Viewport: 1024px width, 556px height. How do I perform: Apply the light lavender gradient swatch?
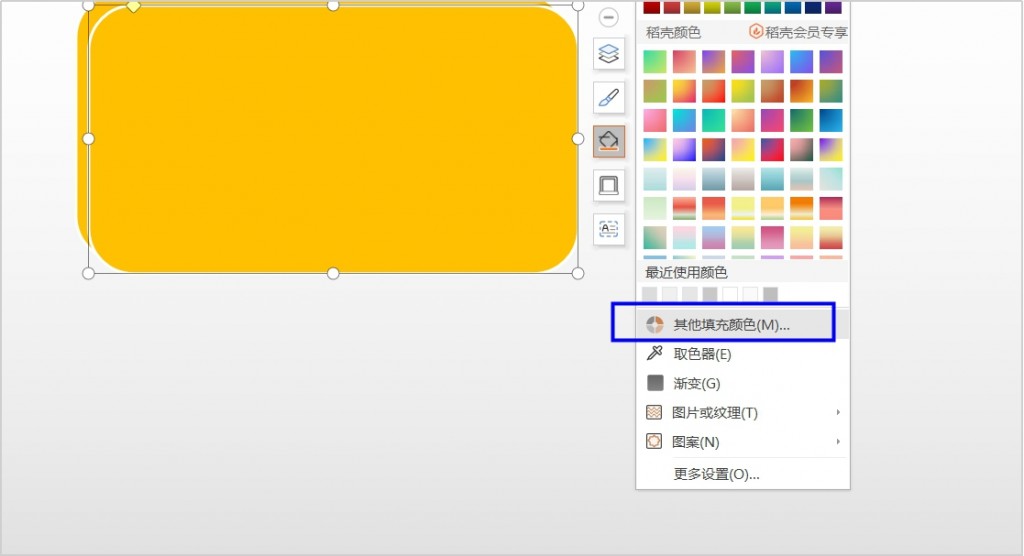coord(772,62)
